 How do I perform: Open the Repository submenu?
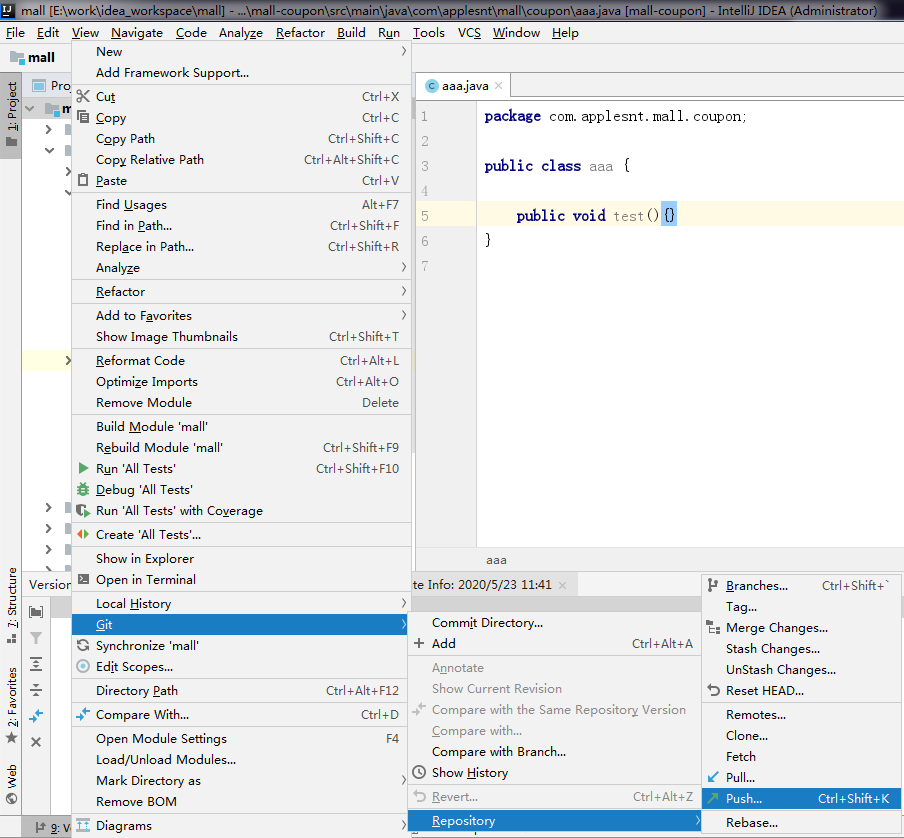pyautogui.click(x=554, y=821)
